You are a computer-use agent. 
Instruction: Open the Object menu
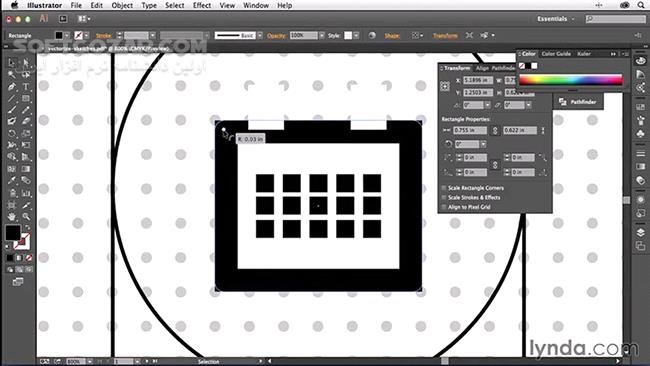pyautogui.click(x=122, y=5)
